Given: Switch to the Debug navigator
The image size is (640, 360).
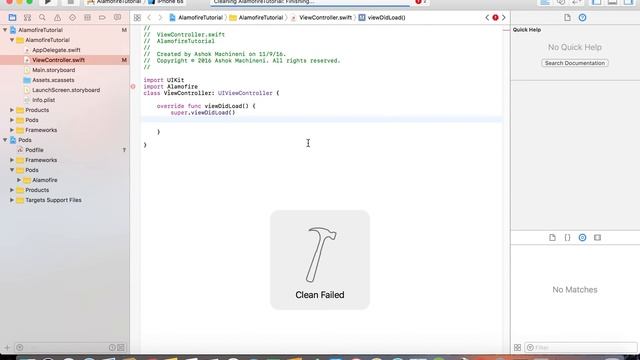Looking at the screenshot, I should (x=87, y=18).
